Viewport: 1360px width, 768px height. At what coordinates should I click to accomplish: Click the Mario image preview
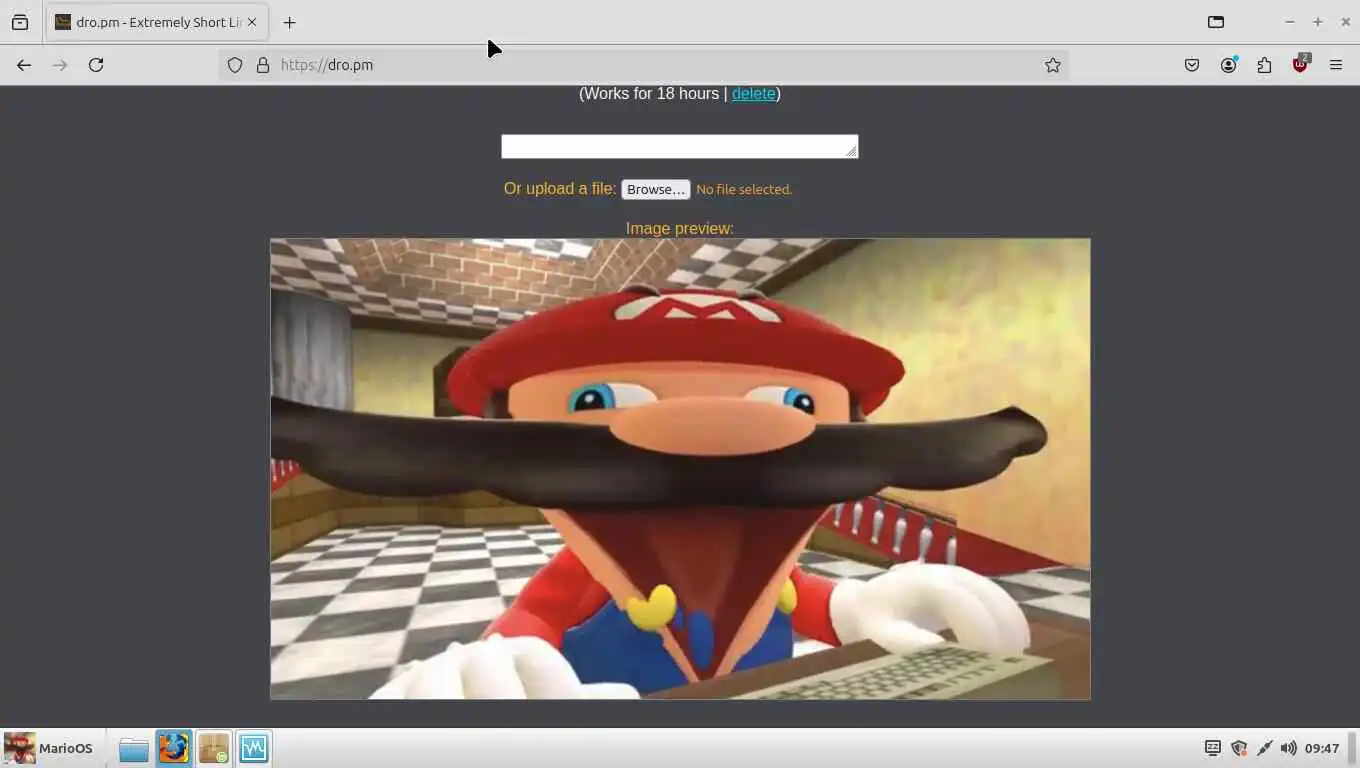pos(680,469)
